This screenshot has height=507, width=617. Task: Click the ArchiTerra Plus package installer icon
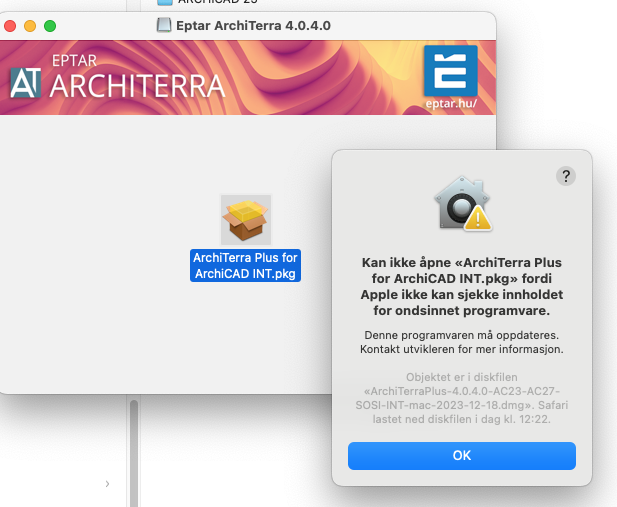[245, 220]
